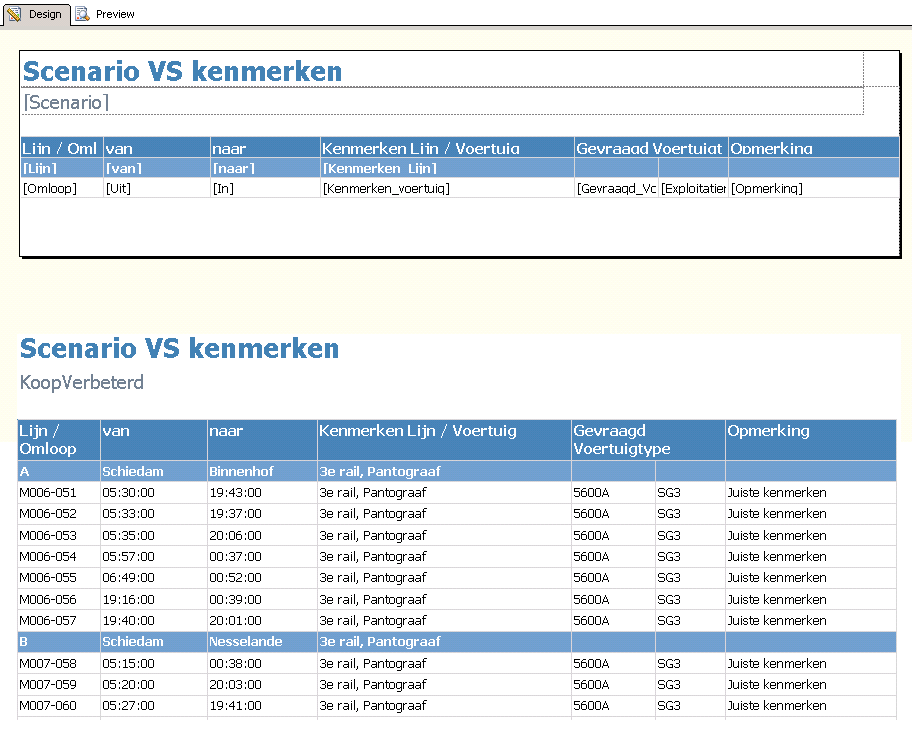This screenshot has width=913, height=734.
Task: Click the Design tab pencil icon
Action: point(15,14)
